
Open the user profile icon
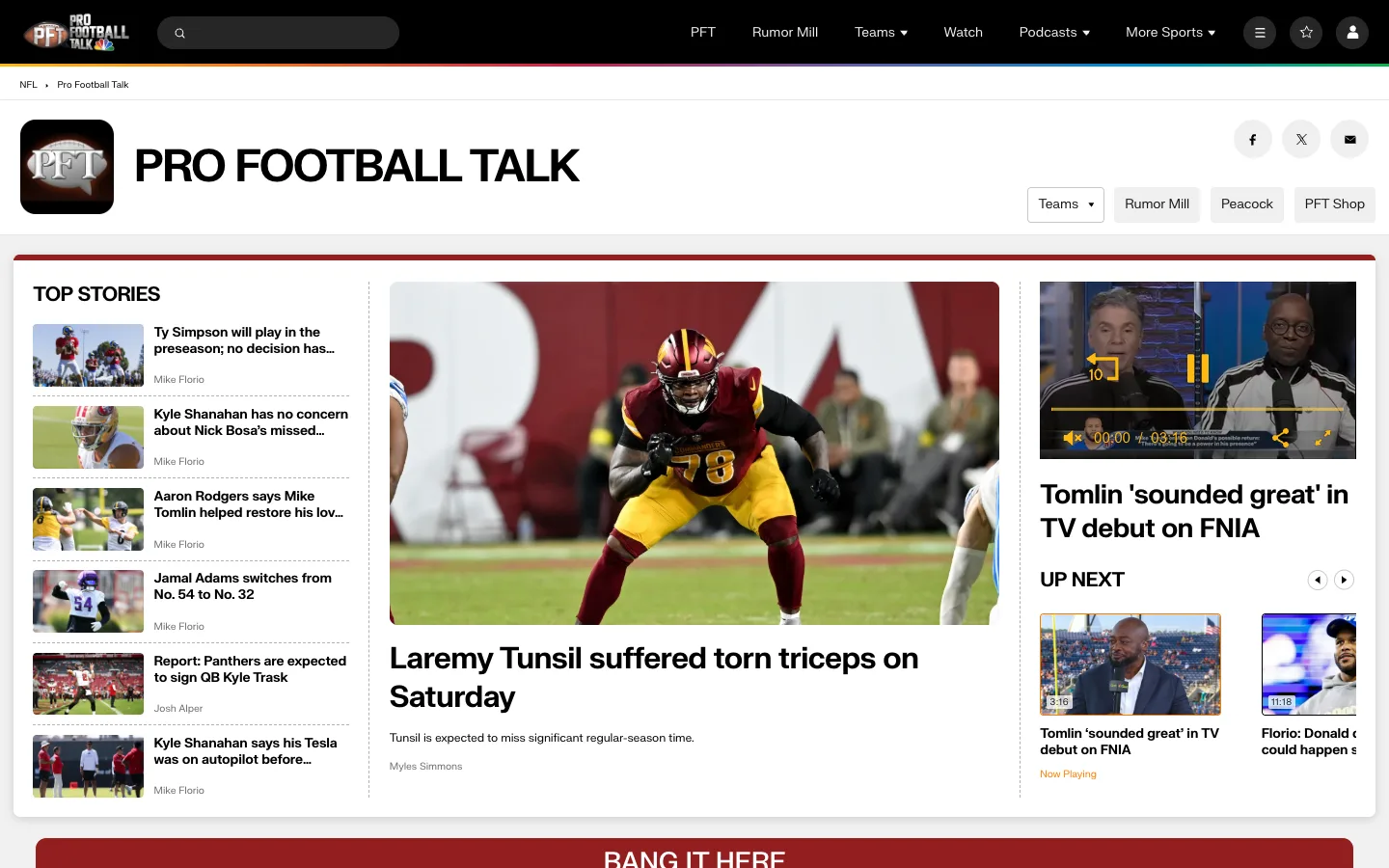1352,33
